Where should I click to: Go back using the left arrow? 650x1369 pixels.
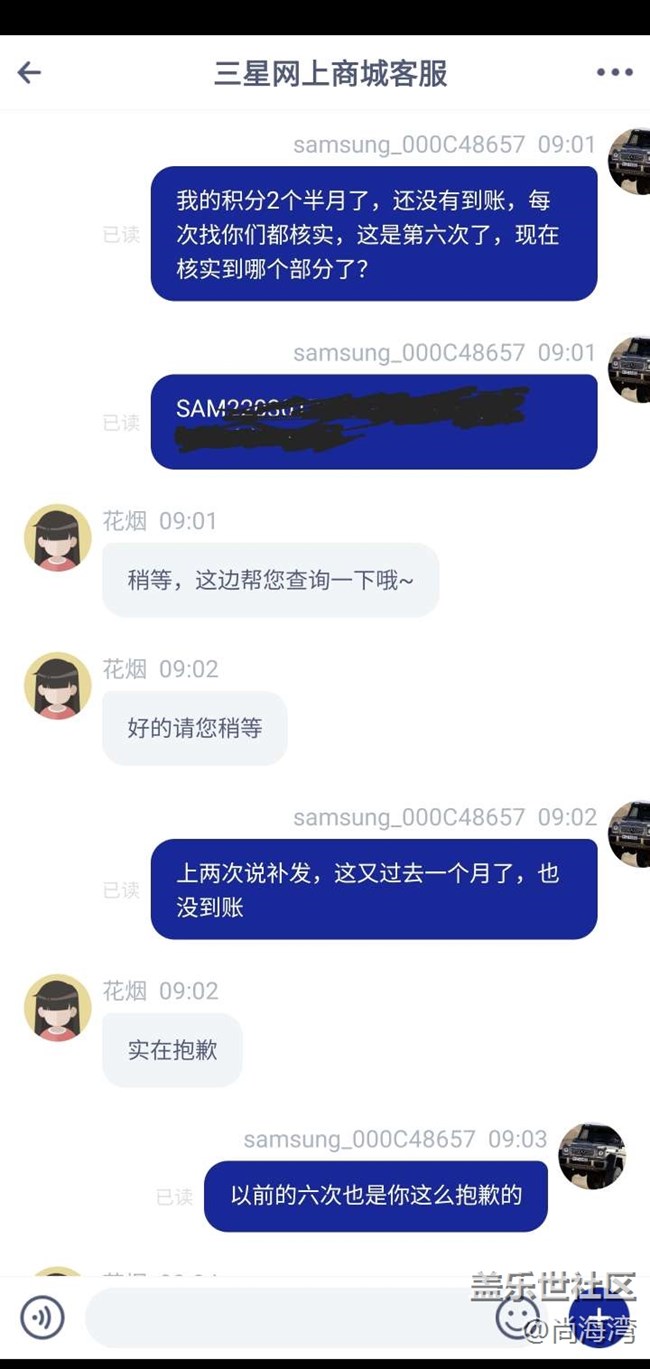[x=29, y=72]
